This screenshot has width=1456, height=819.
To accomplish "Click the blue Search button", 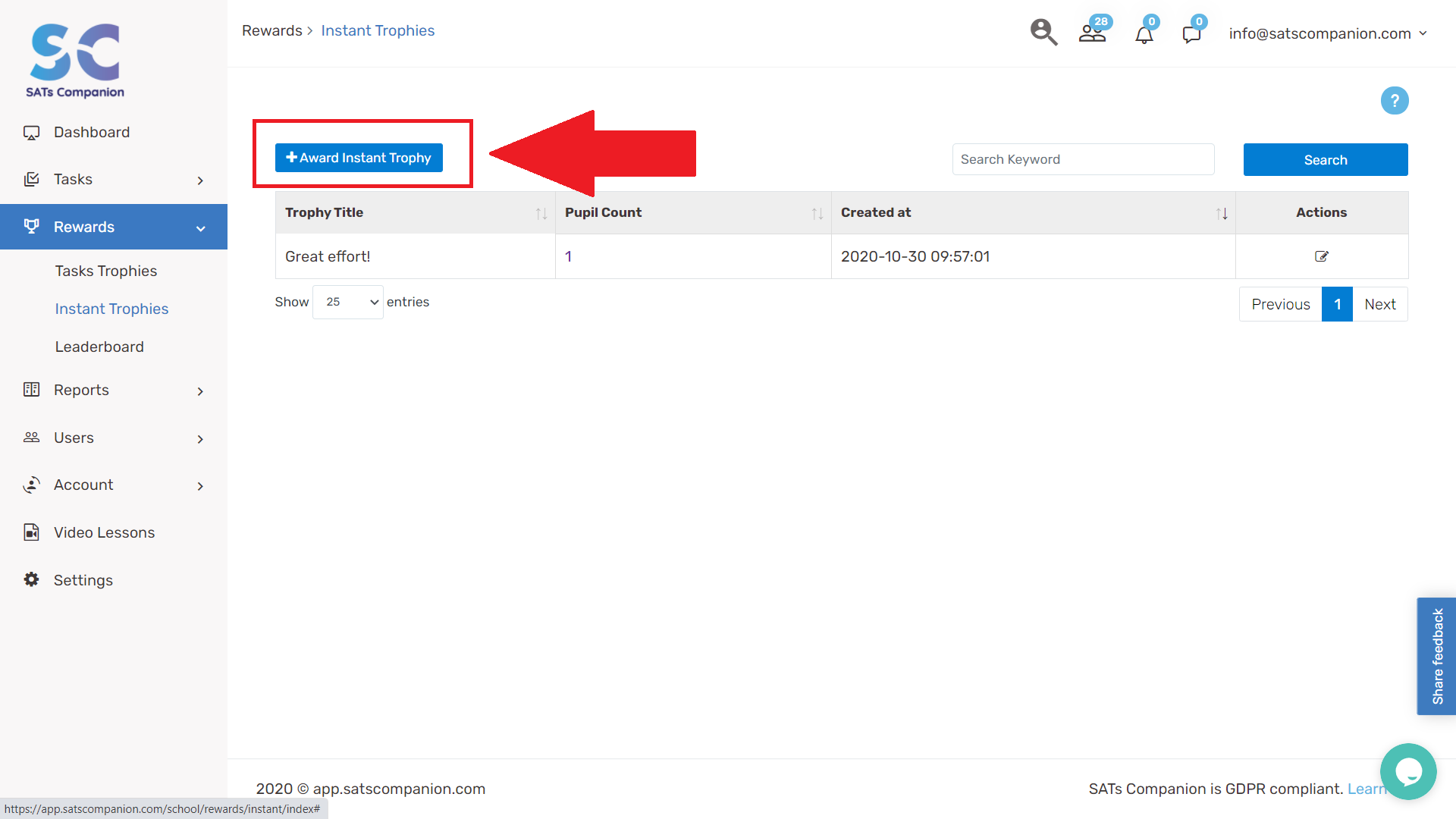I will (x=1325, y=160).
